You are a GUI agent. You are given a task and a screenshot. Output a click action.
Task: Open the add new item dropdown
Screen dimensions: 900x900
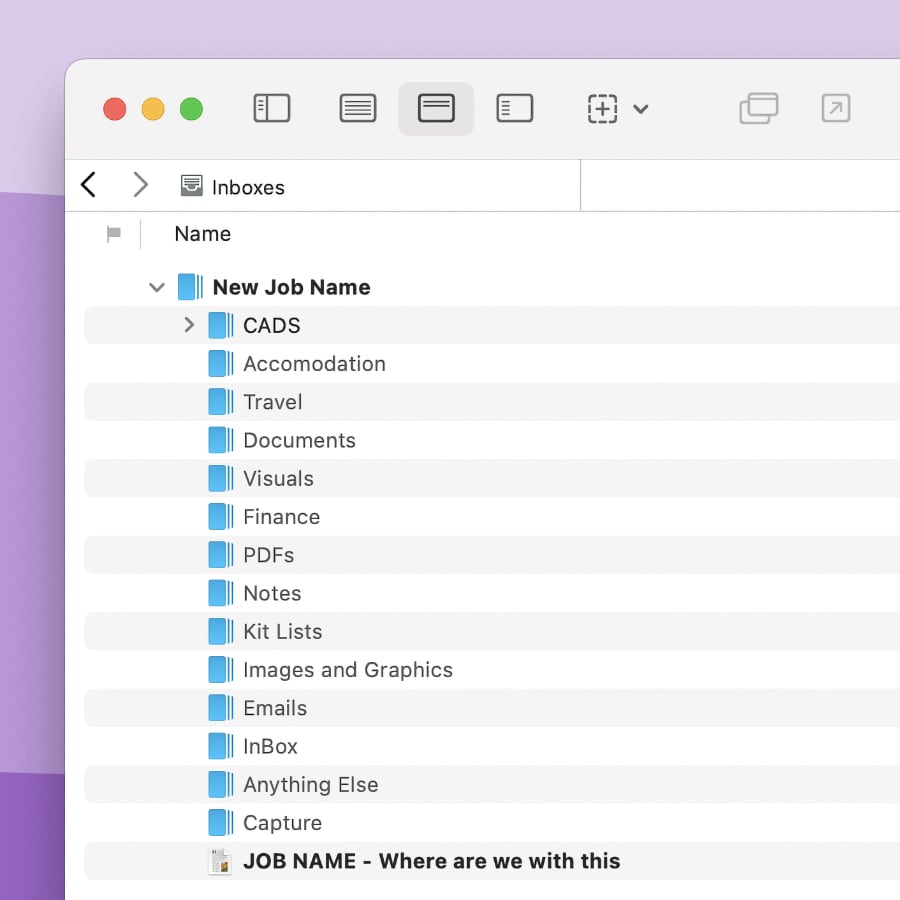click(x=617, y=108)
